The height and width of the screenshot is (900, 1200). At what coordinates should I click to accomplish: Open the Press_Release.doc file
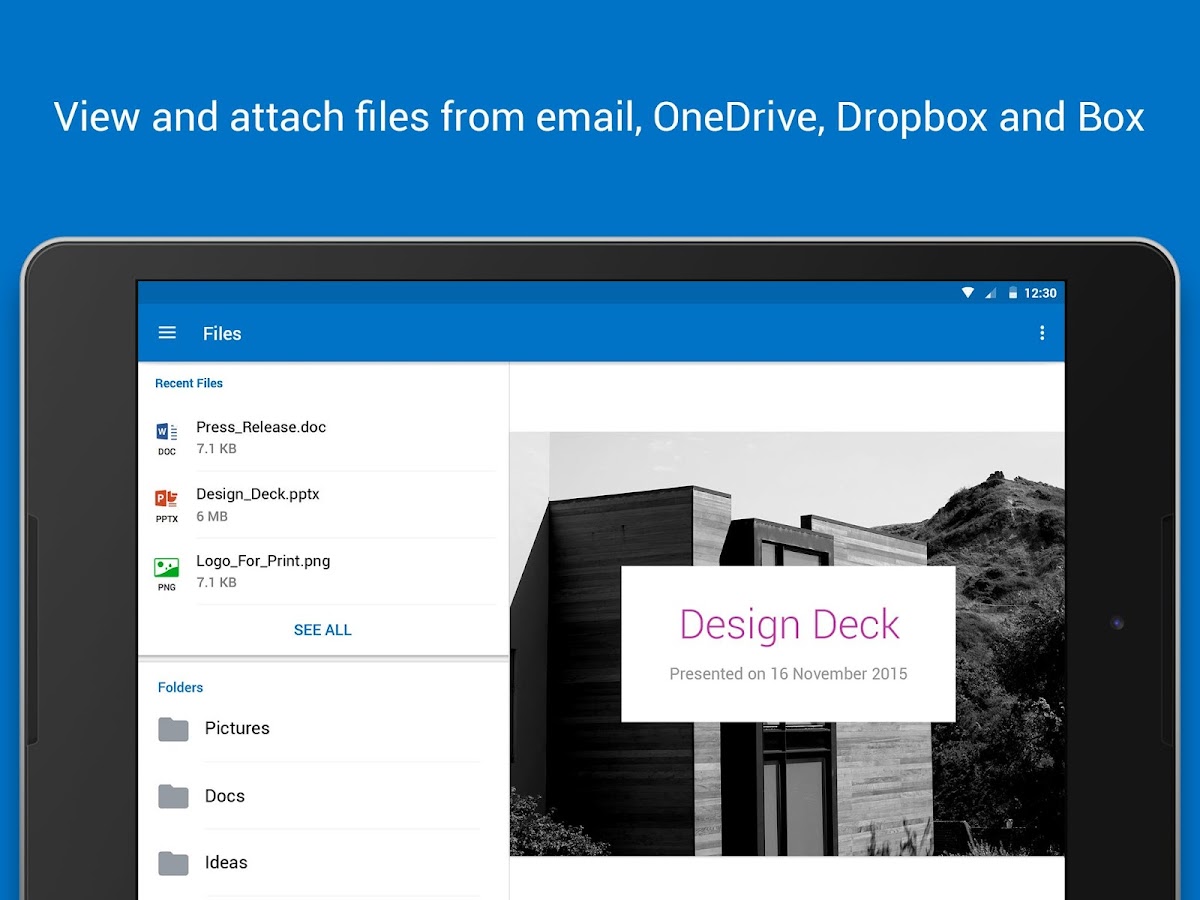pos(261,427)
